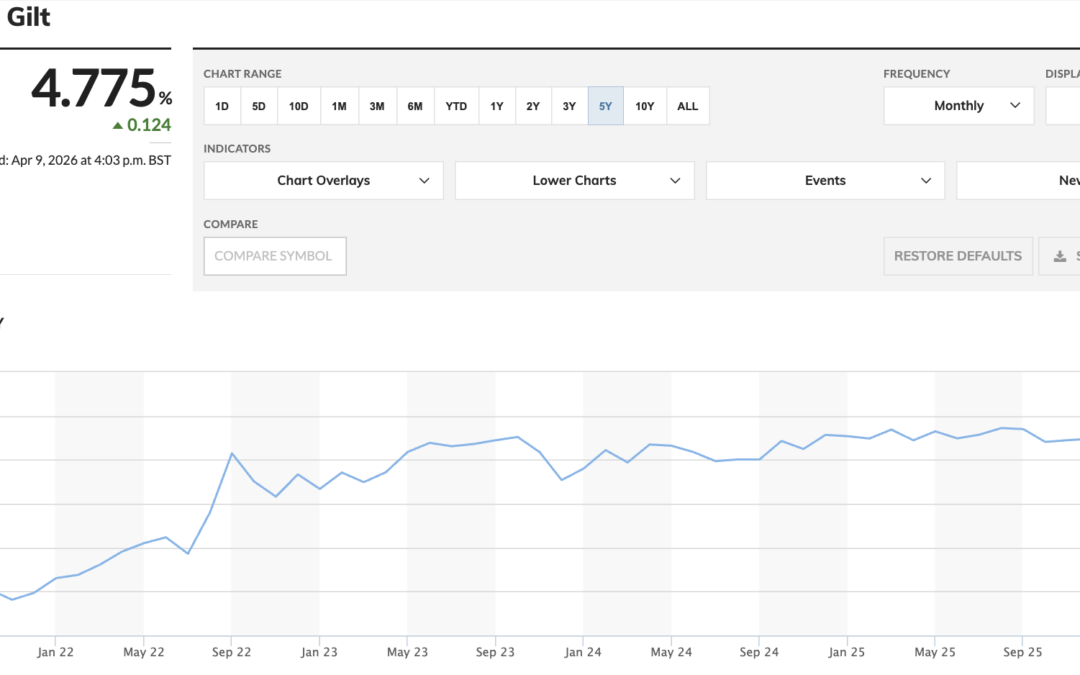Select the 1D chart range
The width and height of the screenshot is (1080, 675).
click(x=222, y=106)
